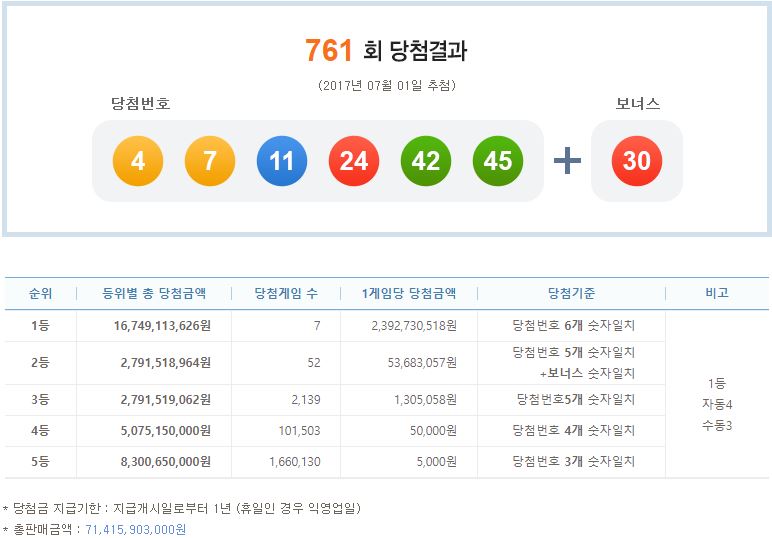Click the 5등 rank cell
The image size is (772, 538).
40,462
